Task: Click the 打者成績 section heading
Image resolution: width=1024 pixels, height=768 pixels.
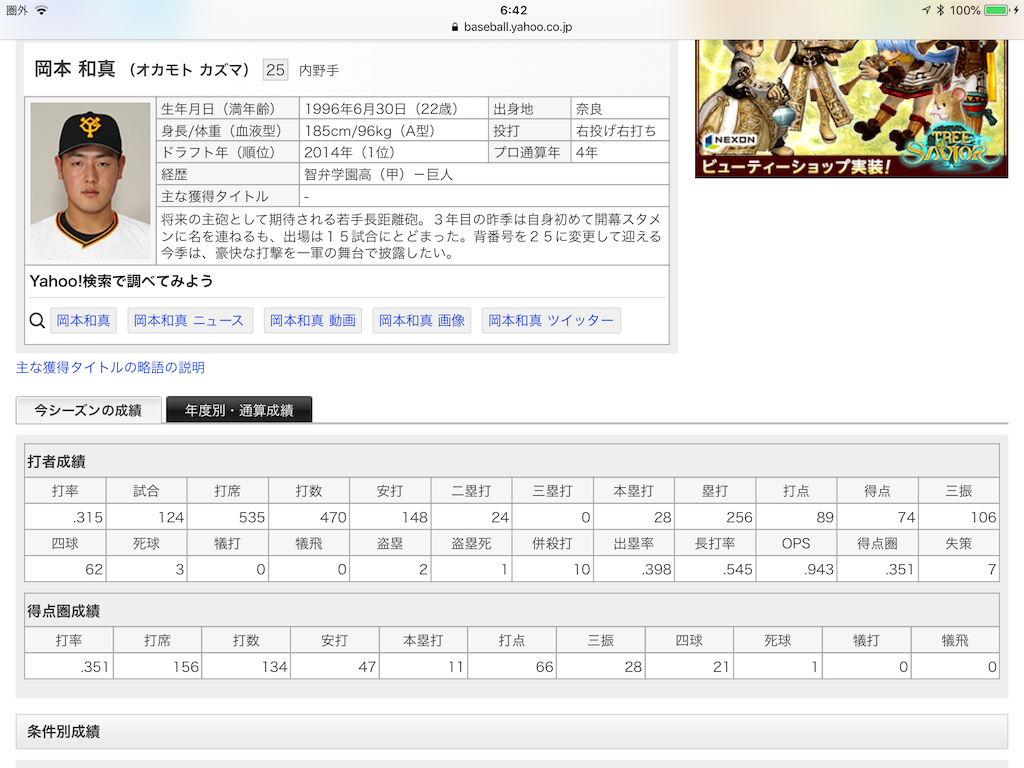Action: [56, 462]
